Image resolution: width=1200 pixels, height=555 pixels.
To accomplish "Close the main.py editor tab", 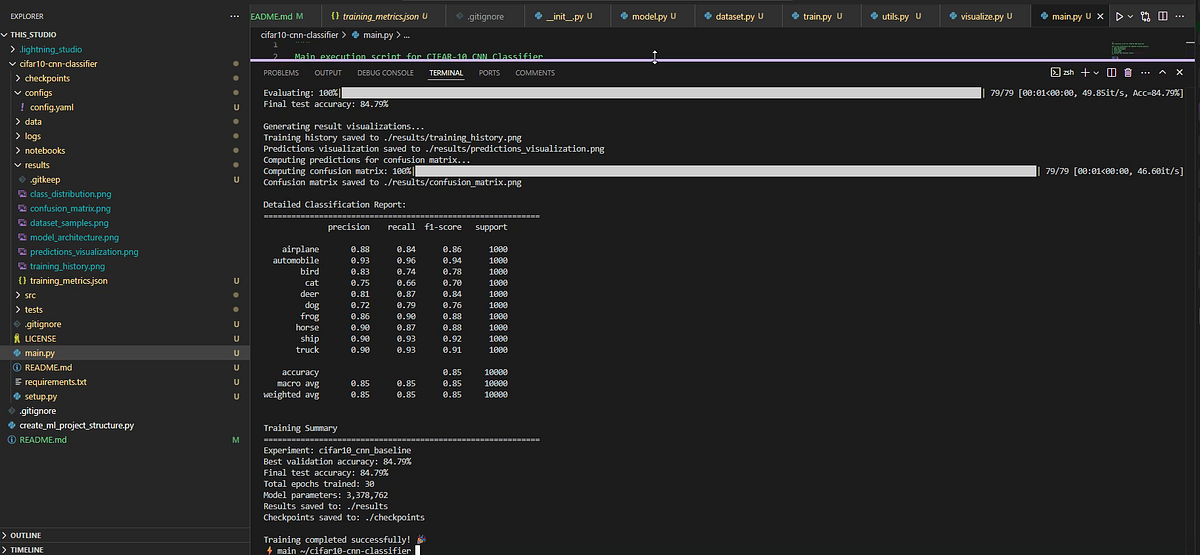I will pyautogui.click(x=1102, y=17).
